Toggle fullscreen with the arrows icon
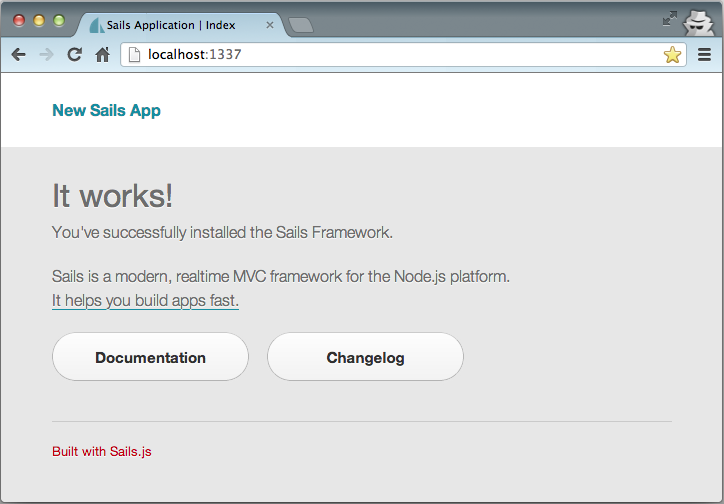Image resolution: width=724 pixels, height=504 pixels. [x=670, y=18]
